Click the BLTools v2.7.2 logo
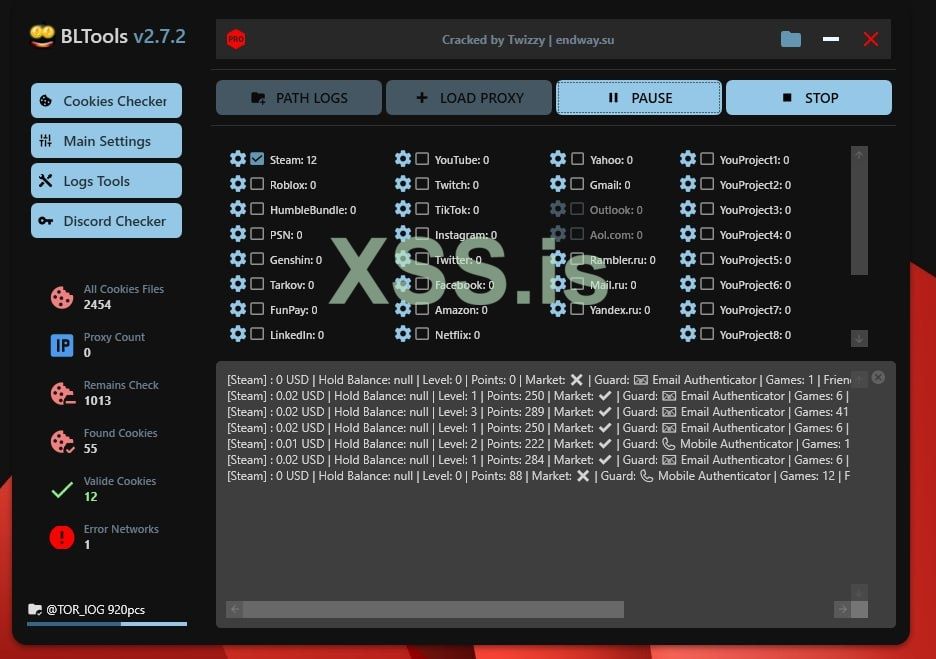 click(107, 36)
